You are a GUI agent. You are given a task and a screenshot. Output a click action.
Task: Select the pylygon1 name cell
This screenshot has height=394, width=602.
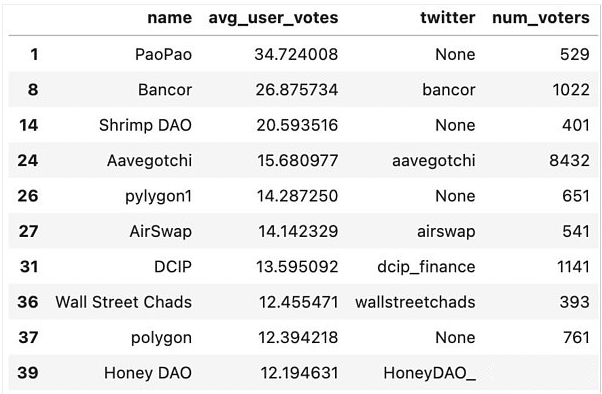click(x=158, y=196)
